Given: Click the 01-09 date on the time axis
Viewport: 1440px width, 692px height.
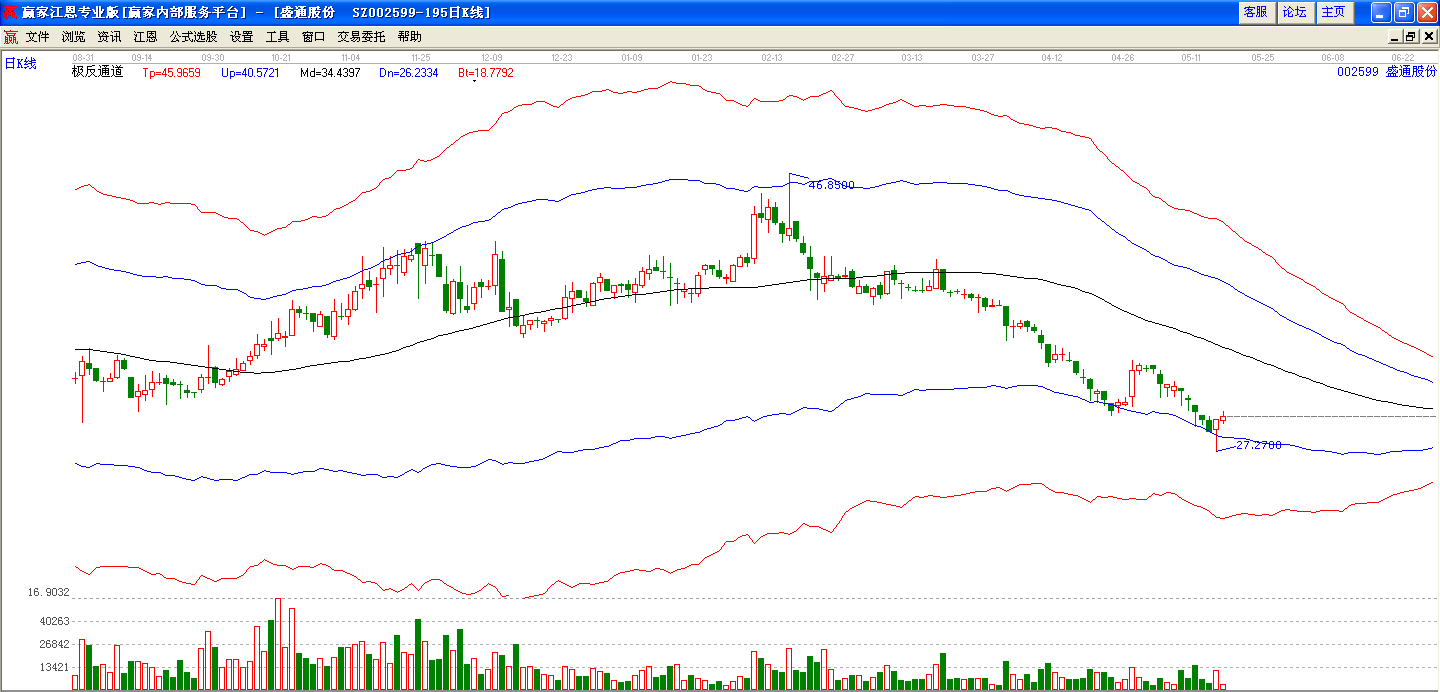Looking at the screenshot, I should [632, 58].
